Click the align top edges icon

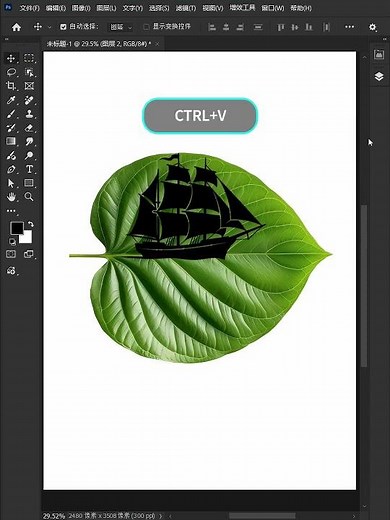(x=281, y=27)
